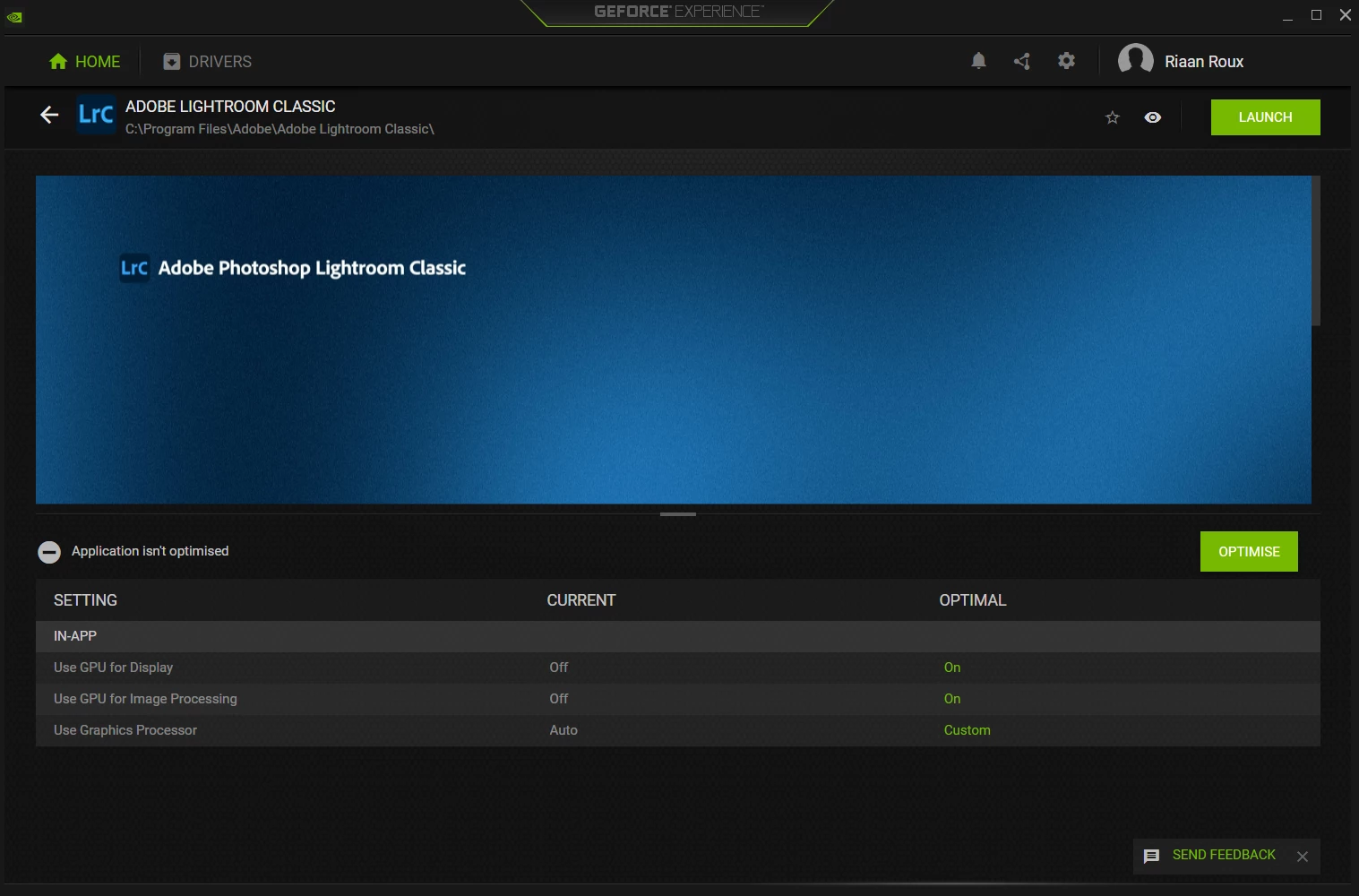Click the Lightroom Classic LrC app icon
The image size is (1359, 896).
tap(96, 115)
